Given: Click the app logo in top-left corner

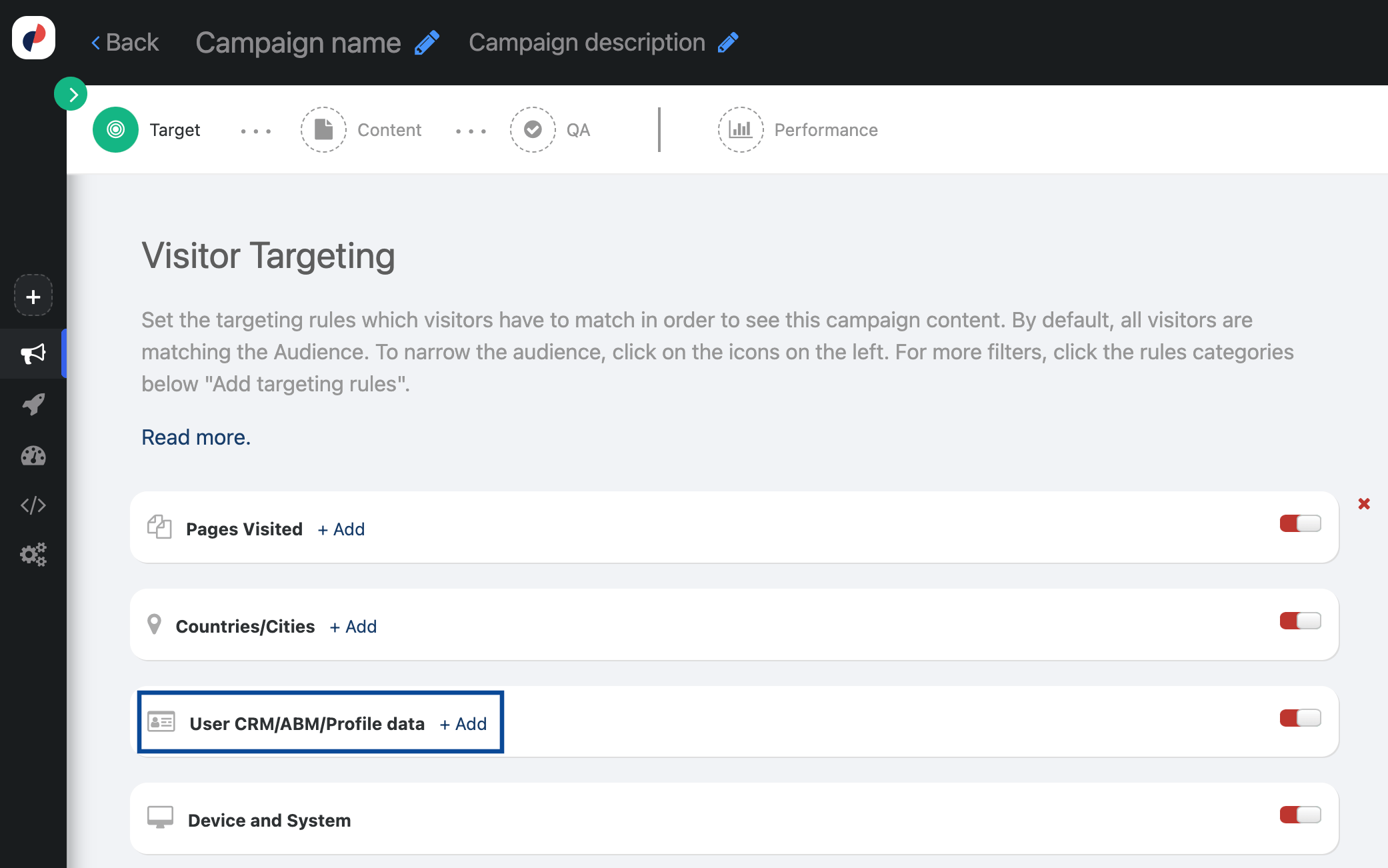Looking at the screenshot, I should coord(33,38).
